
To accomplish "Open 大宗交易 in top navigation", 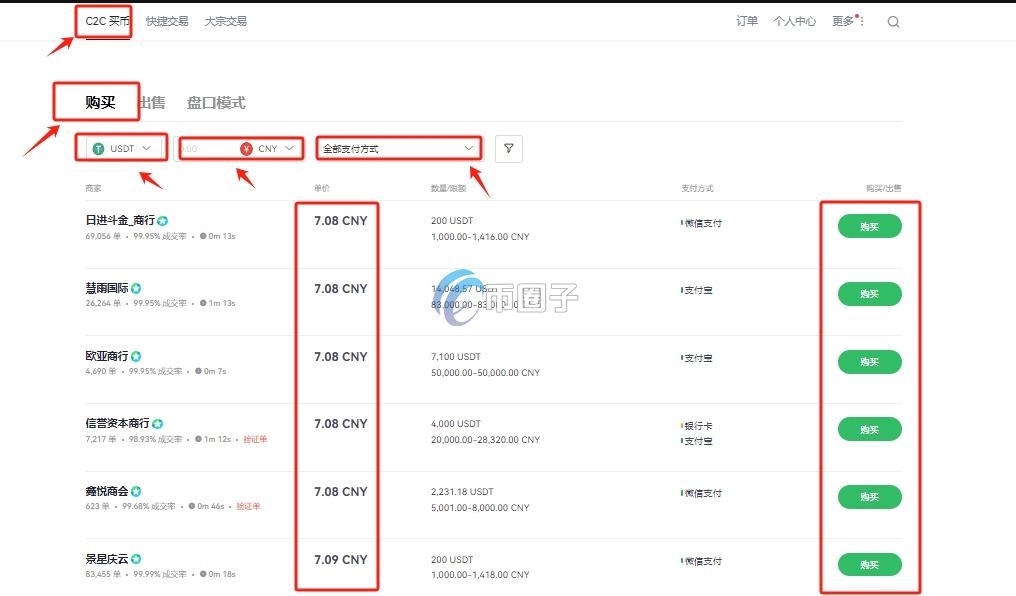I will (x=225, y=21).
